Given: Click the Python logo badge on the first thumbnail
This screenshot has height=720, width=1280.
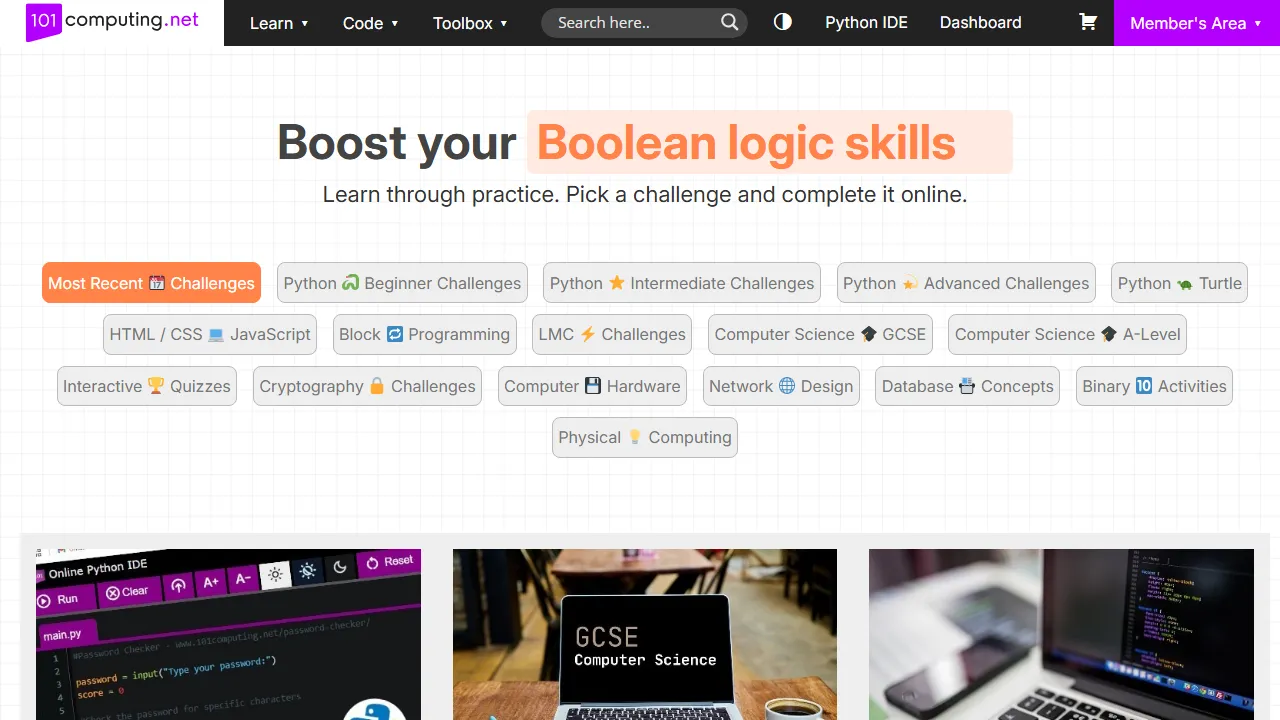Looking at the screenshot, I should pyautogui.click(x=375, y=713).
